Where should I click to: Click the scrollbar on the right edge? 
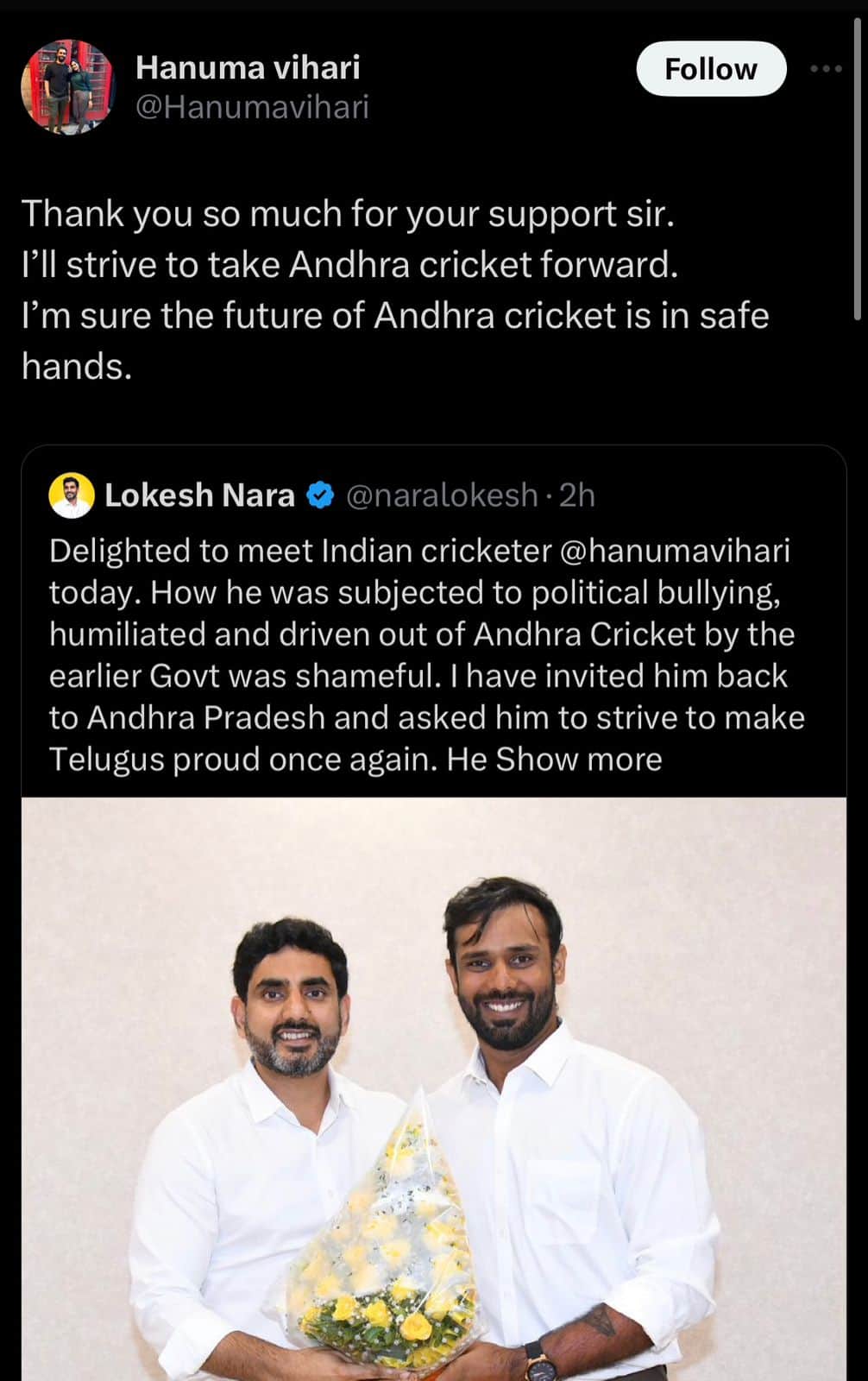click(859, 173)
